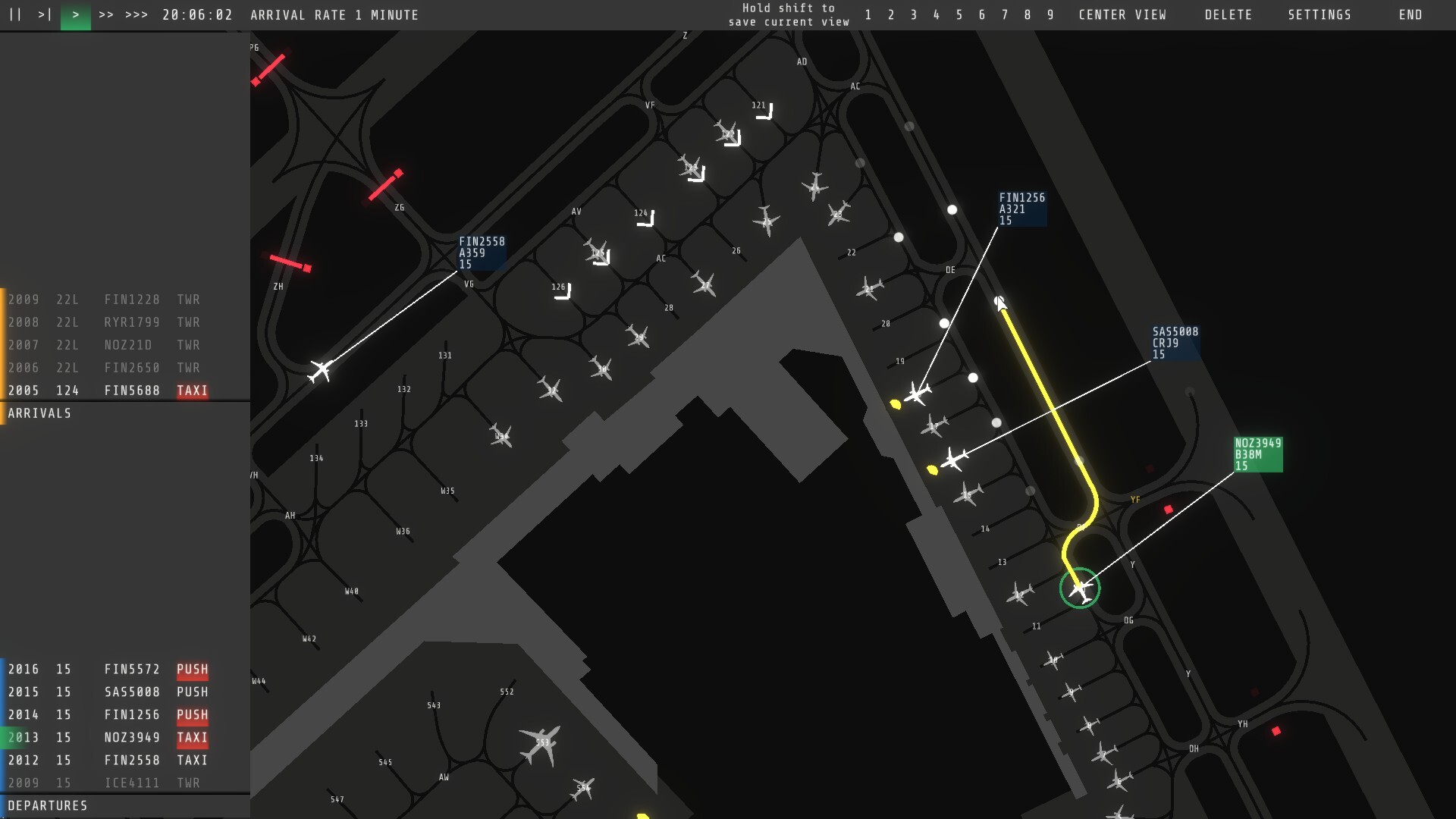The image size is (1456, 819).
Task: Select the FIN2558 aircraft taxiing on the apron
Action: [322, 370]
